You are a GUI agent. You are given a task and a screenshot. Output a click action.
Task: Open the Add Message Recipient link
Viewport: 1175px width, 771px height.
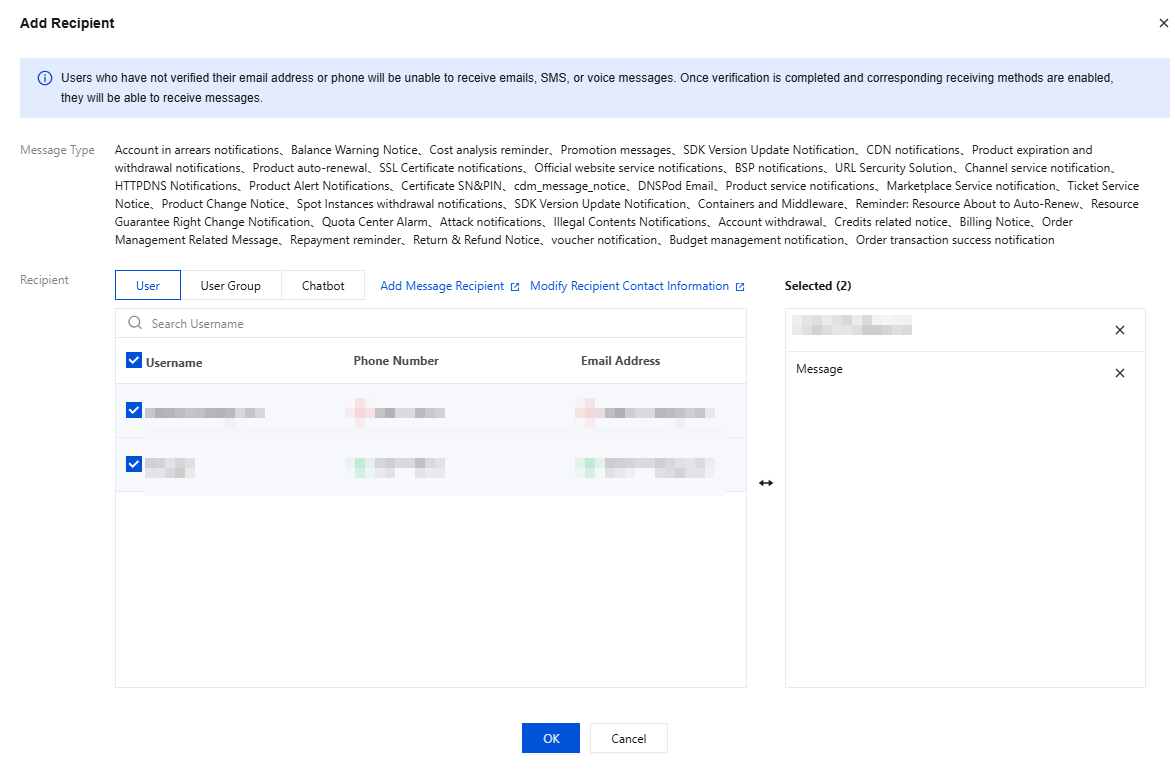click(442, 286)
